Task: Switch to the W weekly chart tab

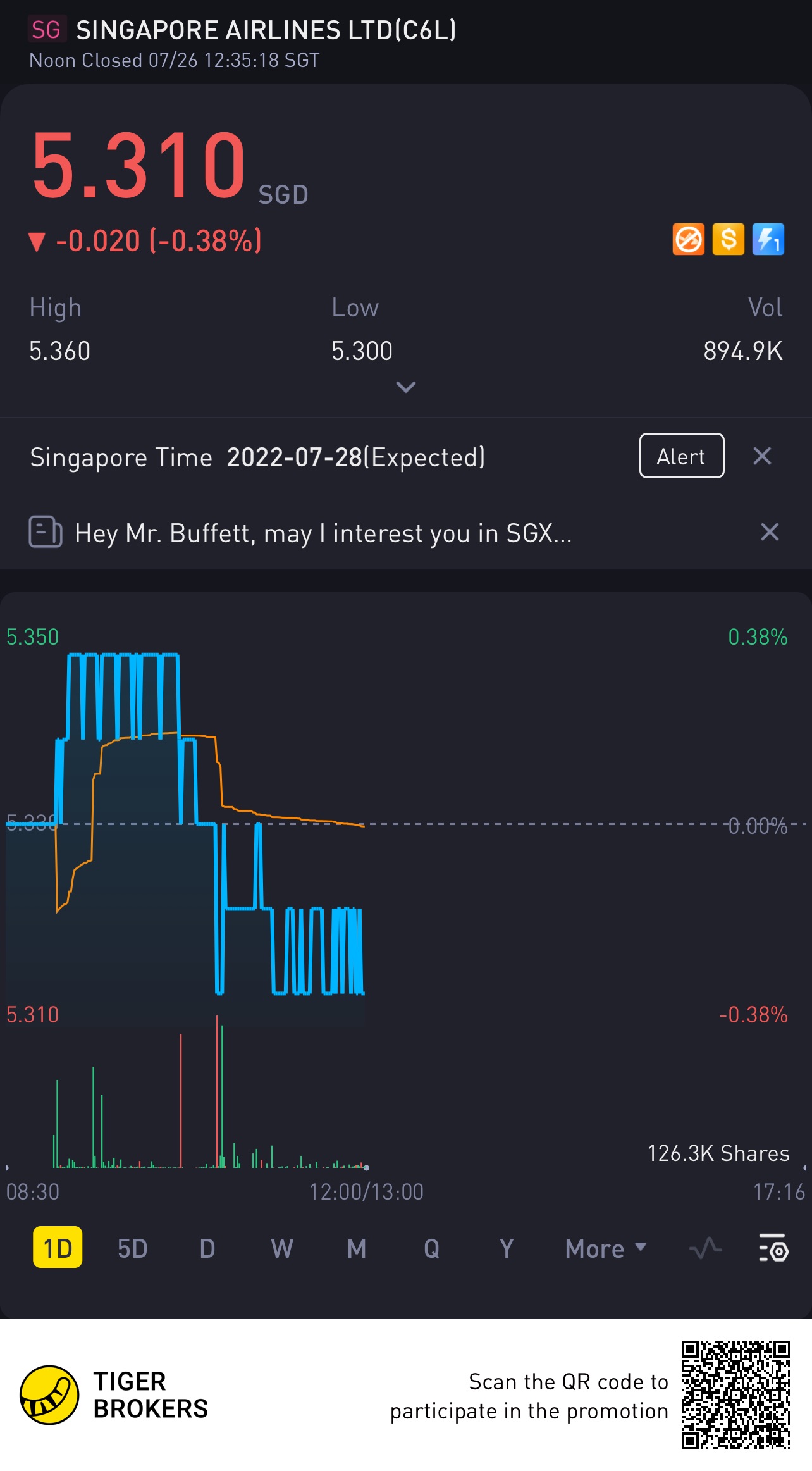Action: pyautogui.click(x=282, y=1249)
